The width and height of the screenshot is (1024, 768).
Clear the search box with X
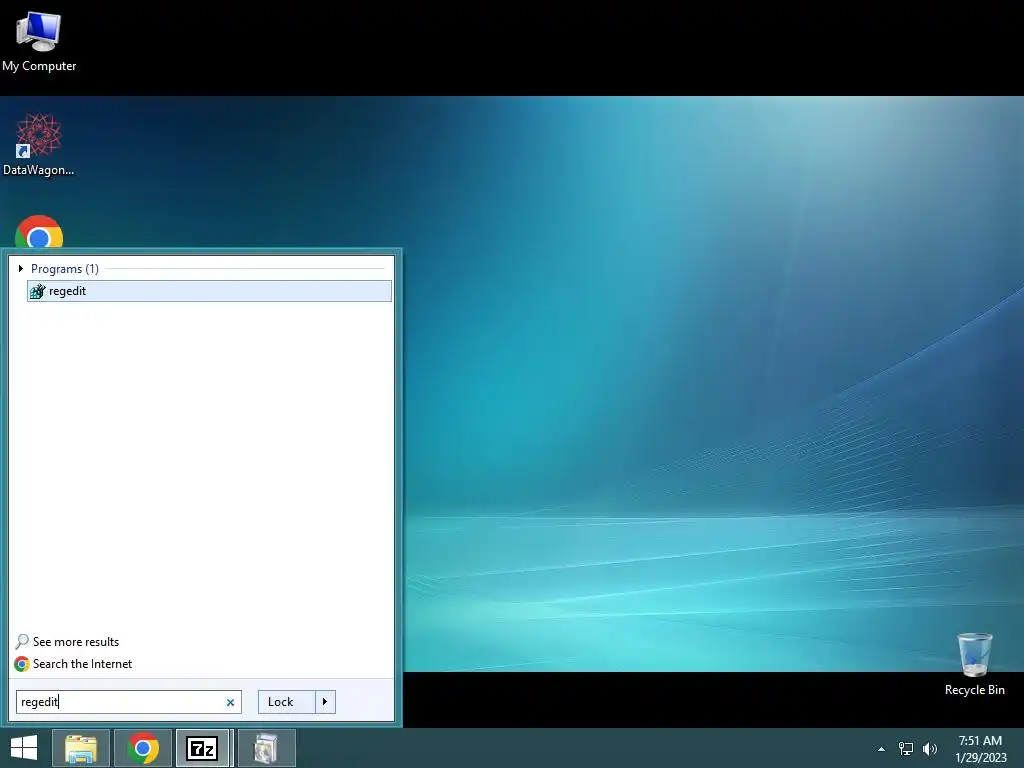230,703
